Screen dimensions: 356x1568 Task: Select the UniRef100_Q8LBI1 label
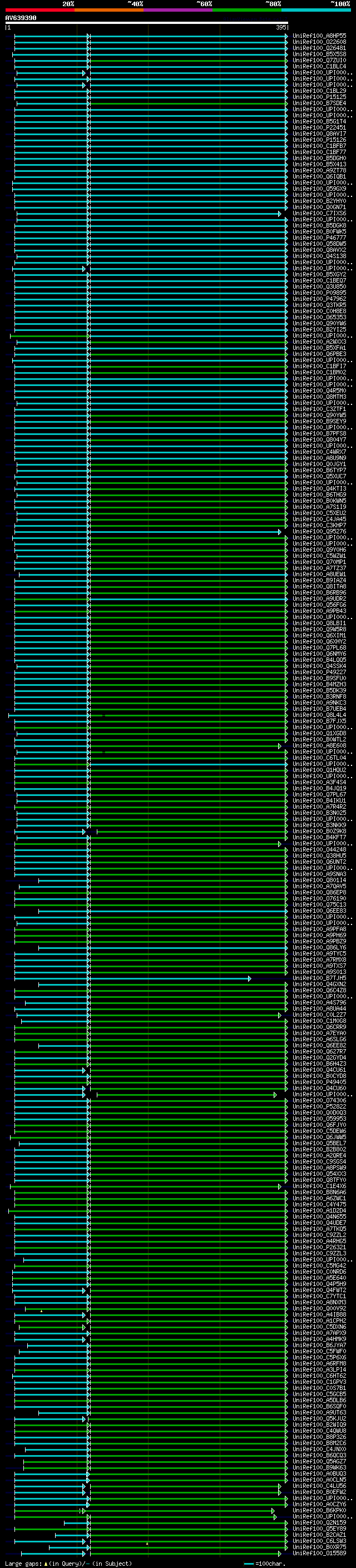click(x=319, y=623)
